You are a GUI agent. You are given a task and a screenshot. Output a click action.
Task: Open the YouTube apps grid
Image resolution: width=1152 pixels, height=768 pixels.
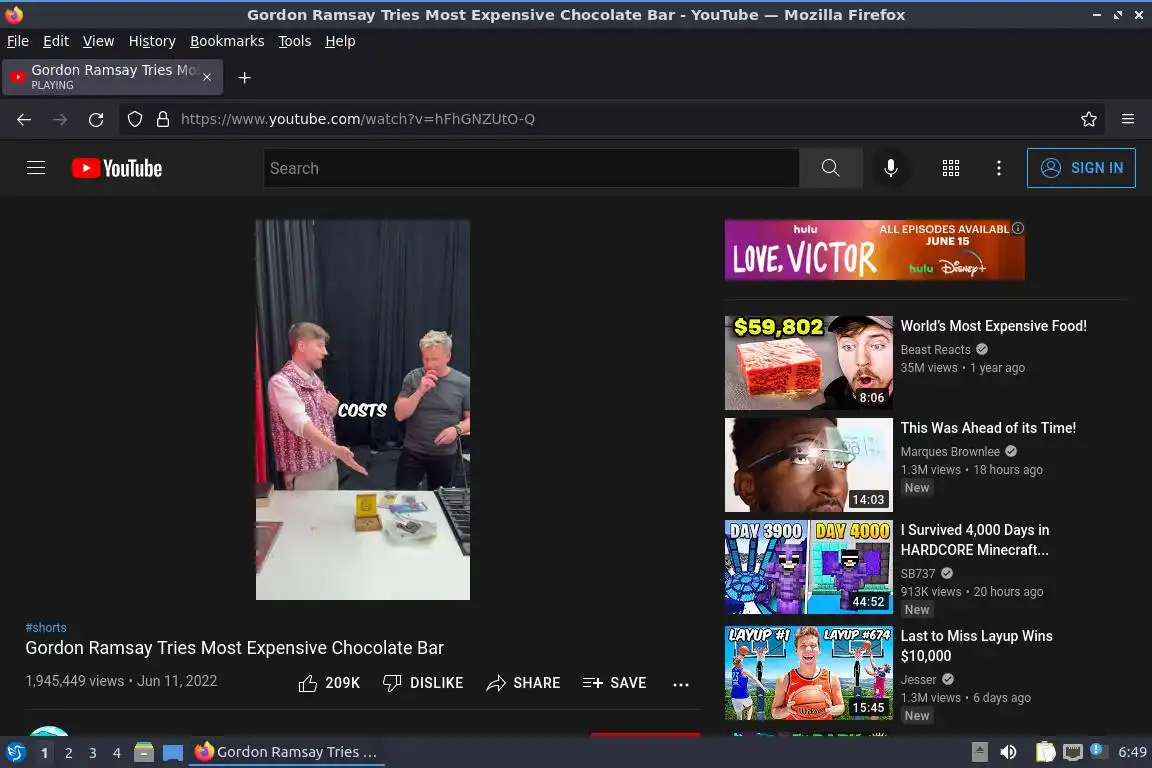click(951, 168)
